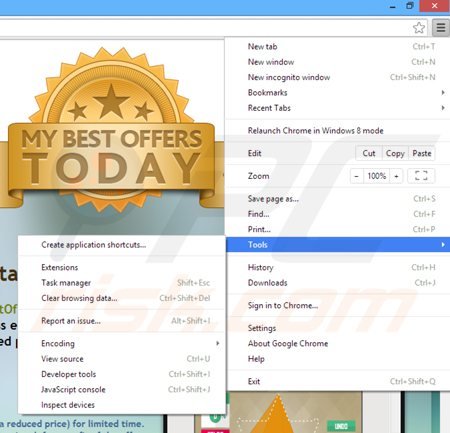Minimize the Chrome window

coord(393,6)
